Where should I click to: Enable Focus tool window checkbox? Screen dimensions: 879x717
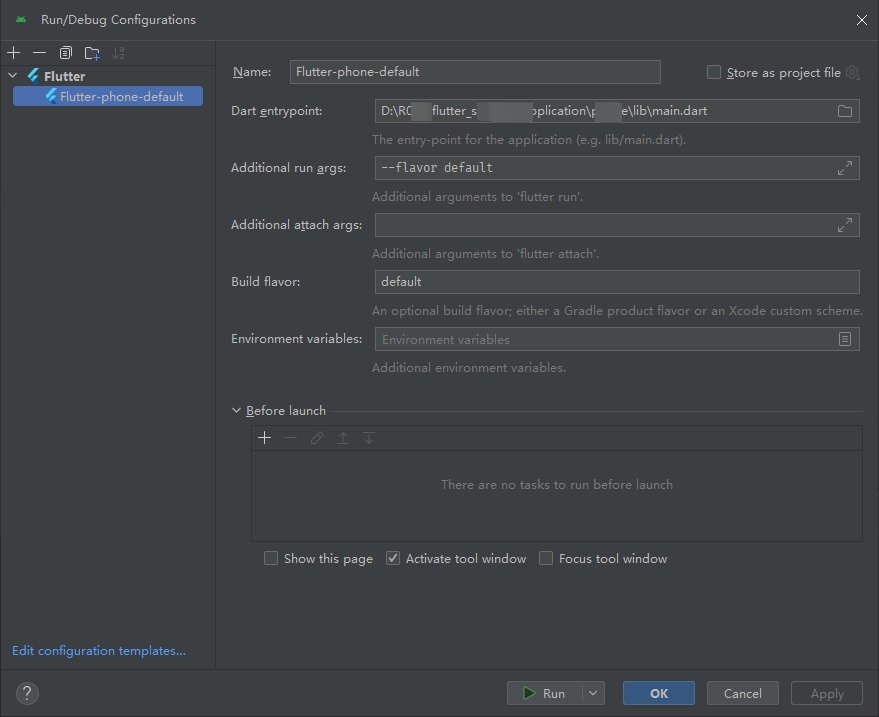pos(546,558)
